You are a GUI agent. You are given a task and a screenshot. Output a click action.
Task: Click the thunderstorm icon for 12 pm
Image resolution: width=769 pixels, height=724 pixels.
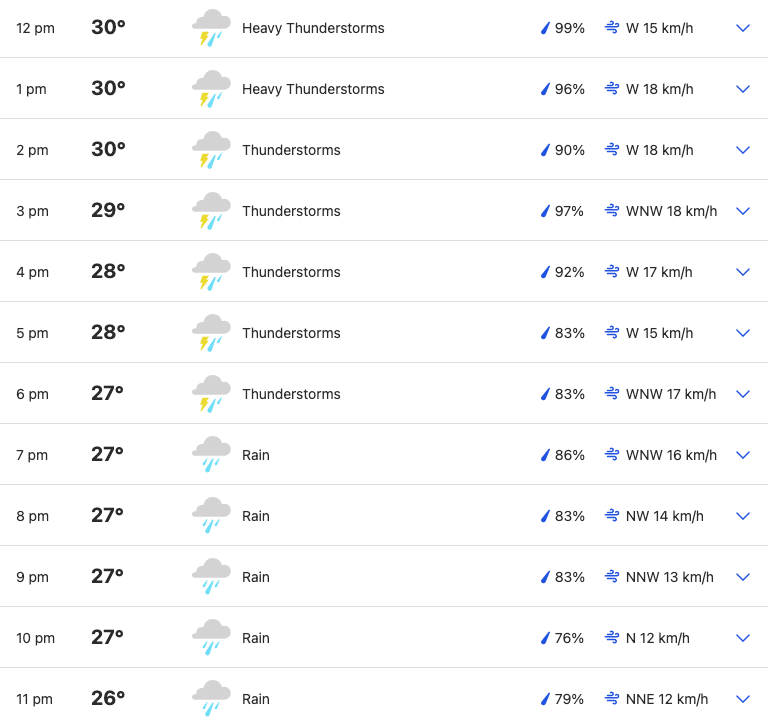point(211,28)
